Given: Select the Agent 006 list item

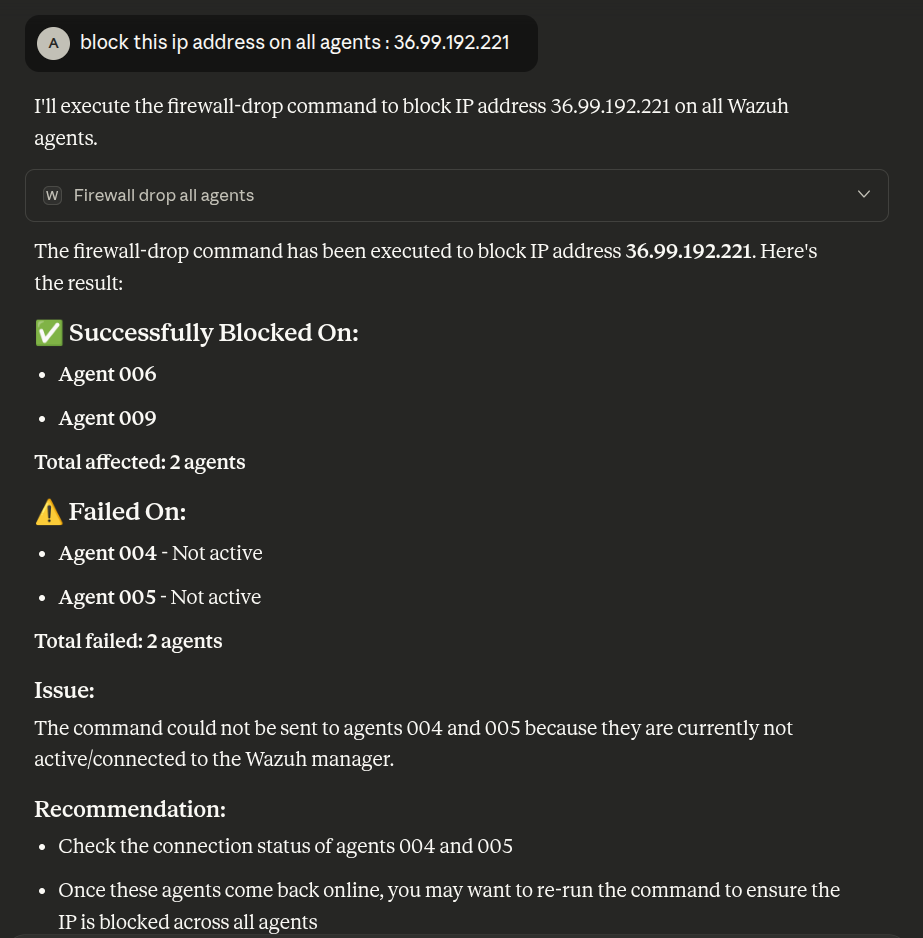Looking at the screenshot, I should (x=107, y=374).
